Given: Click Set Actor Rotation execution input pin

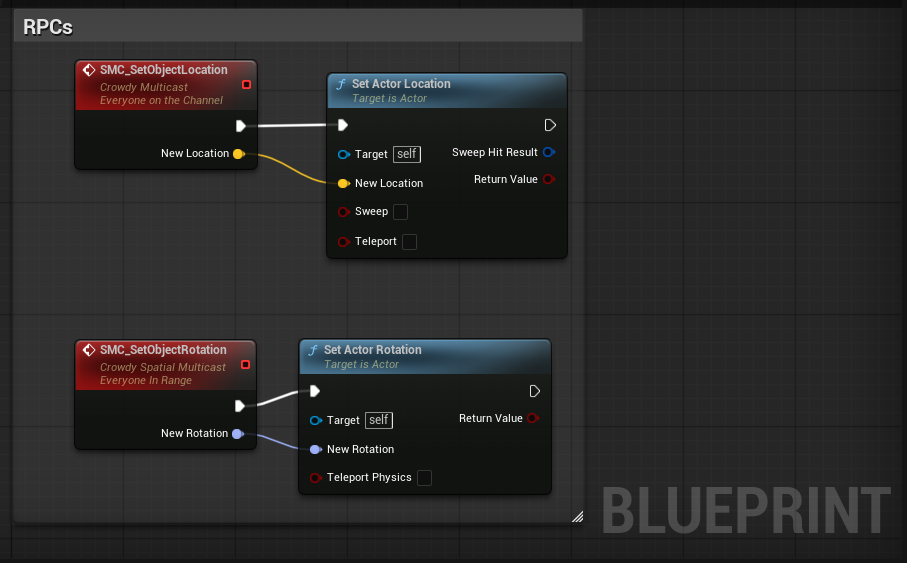Looking at the screenshot, I should coord(315,391).
